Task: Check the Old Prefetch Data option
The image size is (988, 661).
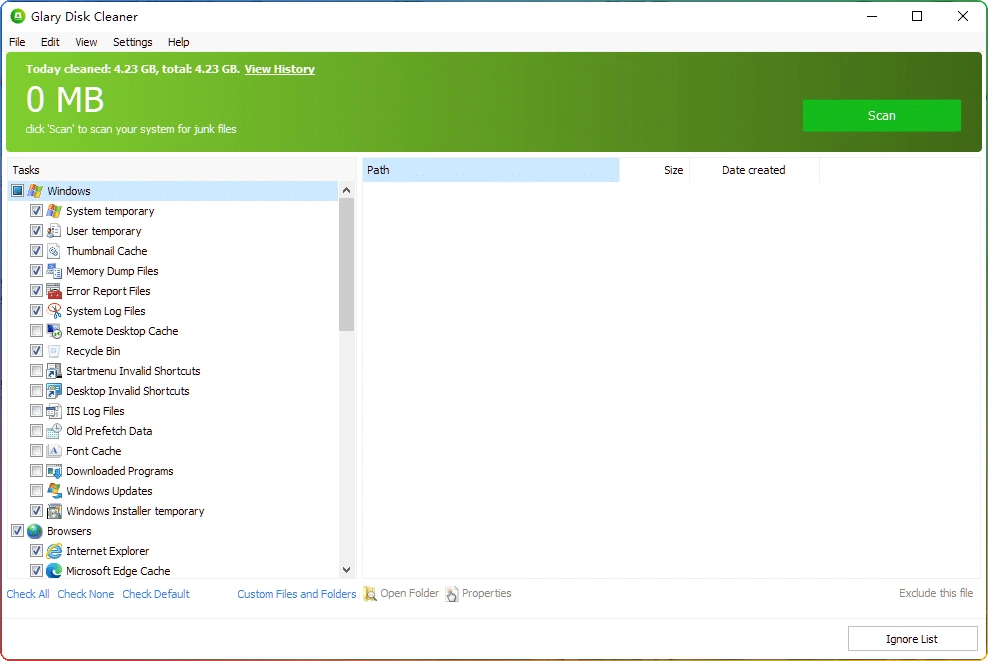Action: (x=36, y=431)
